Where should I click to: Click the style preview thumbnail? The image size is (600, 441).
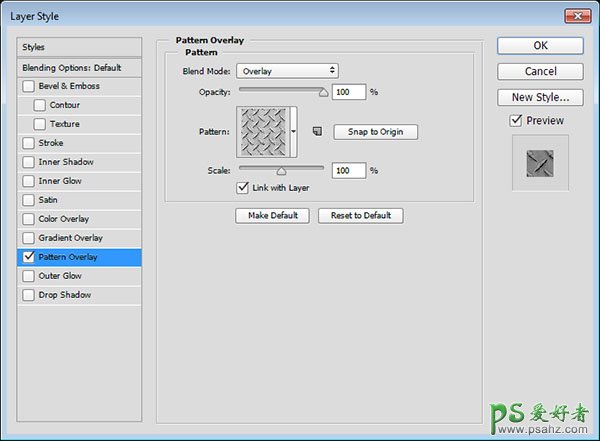[540, 162]
